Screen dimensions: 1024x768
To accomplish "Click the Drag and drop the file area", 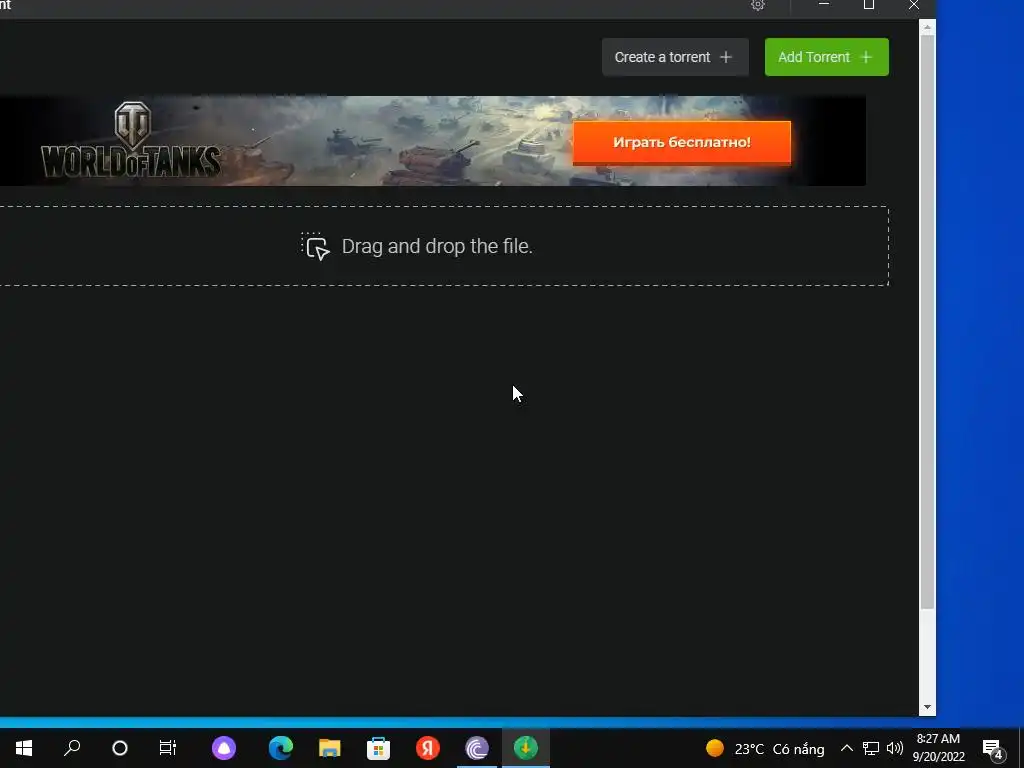I will 444,246.
